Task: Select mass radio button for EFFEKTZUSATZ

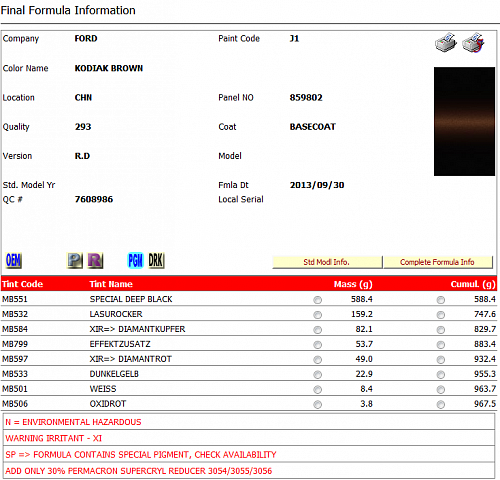Action: coord(318,345)
